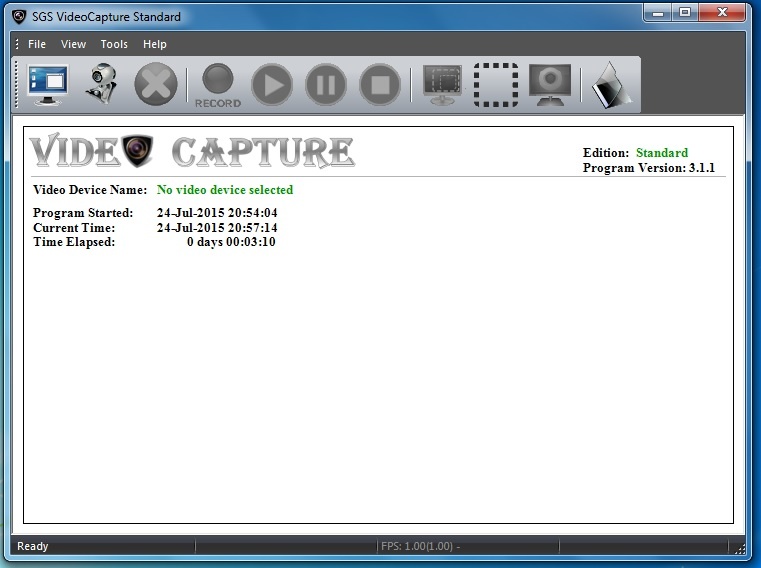Click the Play button in toolbar
The width and height of the screenshot is (761, 568).
pos(272,84)
